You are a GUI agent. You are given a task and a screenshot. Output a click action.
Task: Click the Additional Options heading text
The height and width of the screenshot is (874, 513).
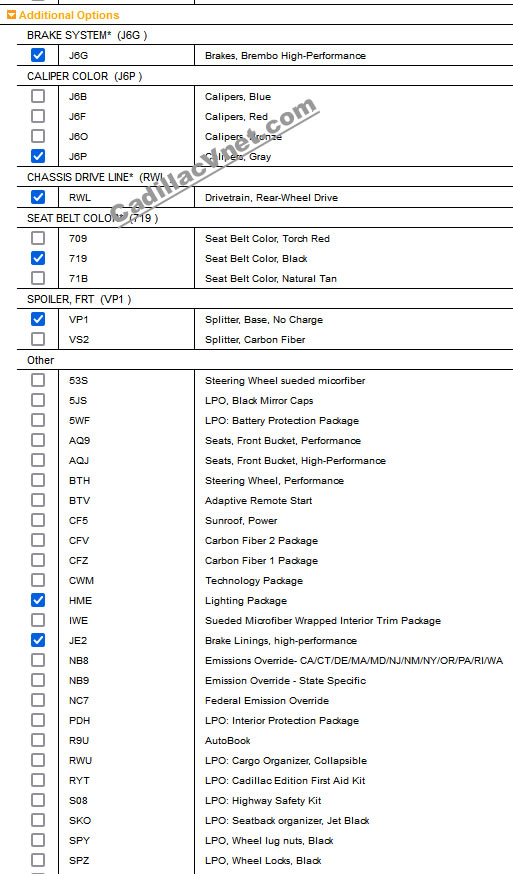pyautogui.click(x=69, y=15)
